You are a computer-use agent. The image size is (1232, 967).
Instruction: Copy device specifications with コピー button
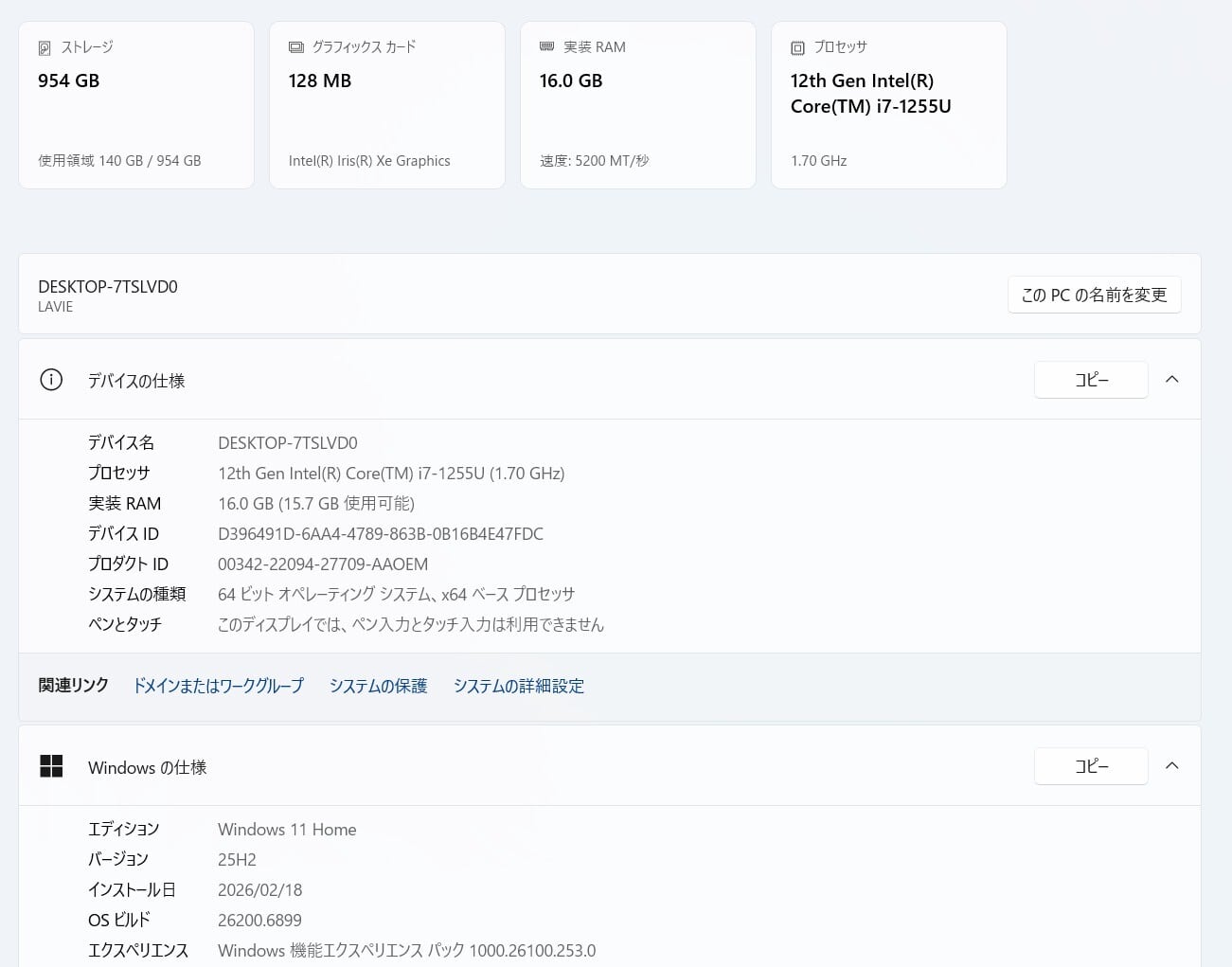coord(1091,380)
